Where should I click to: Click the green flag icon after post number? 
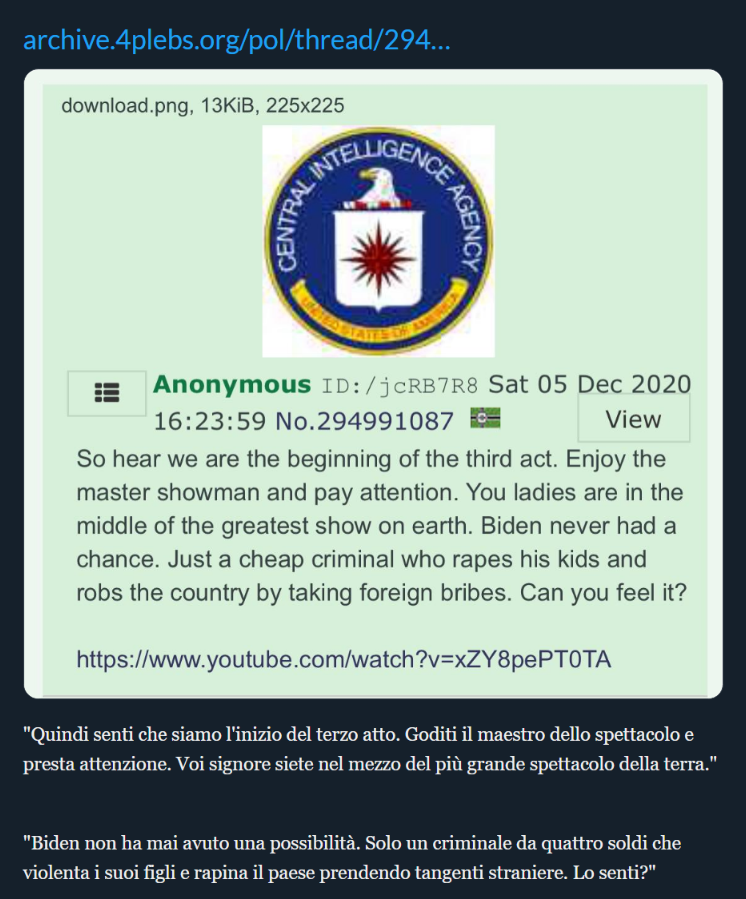[x=485, y=418]
